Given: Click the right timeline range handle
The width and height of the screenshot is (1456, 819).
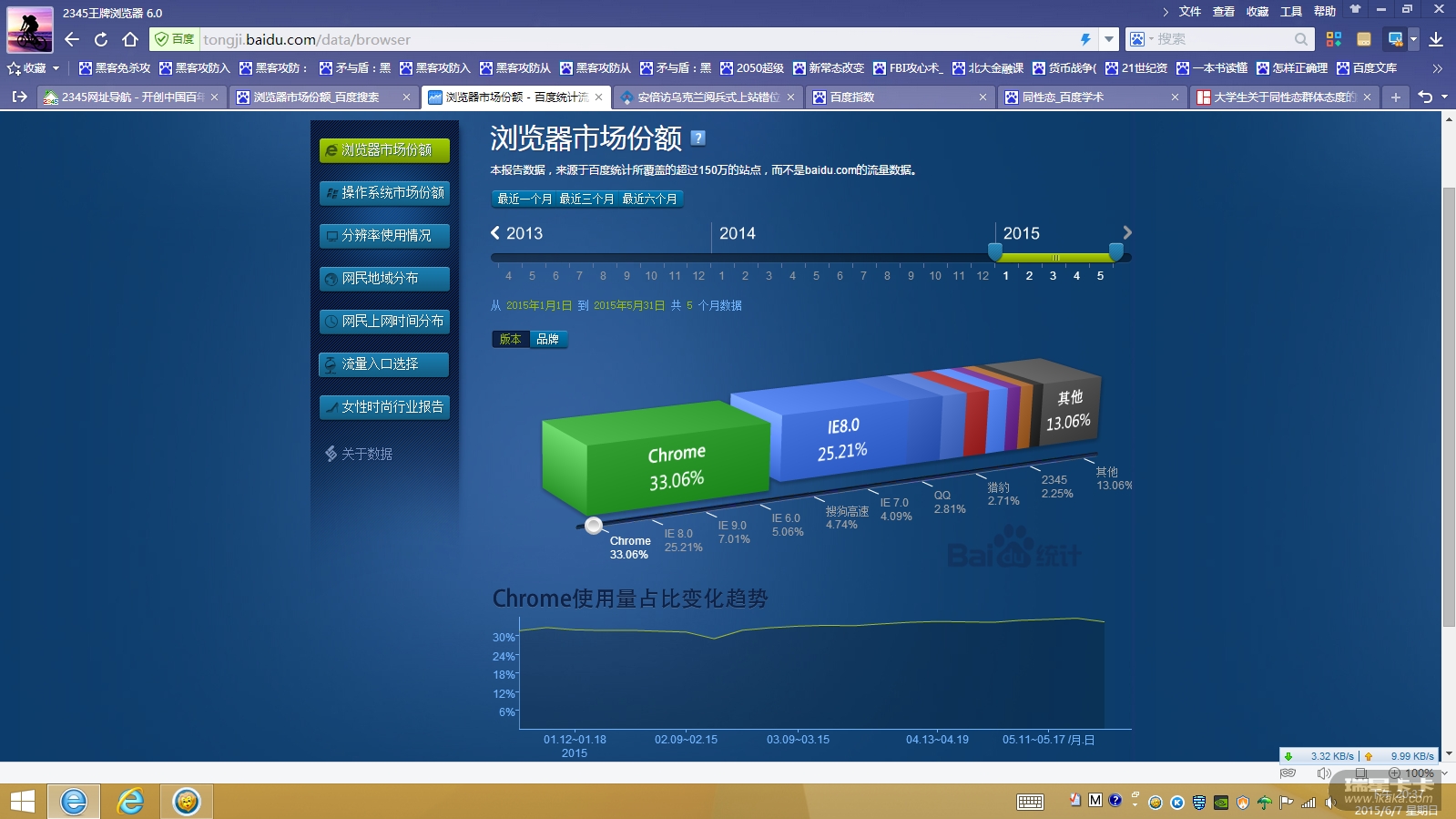Looking at the screenshot, I should click(1115, 252).
